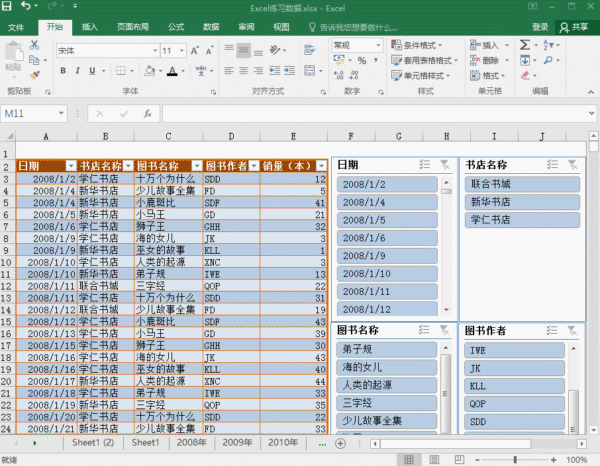
Task: Toggle bold formatting
Action: (63, 71)
